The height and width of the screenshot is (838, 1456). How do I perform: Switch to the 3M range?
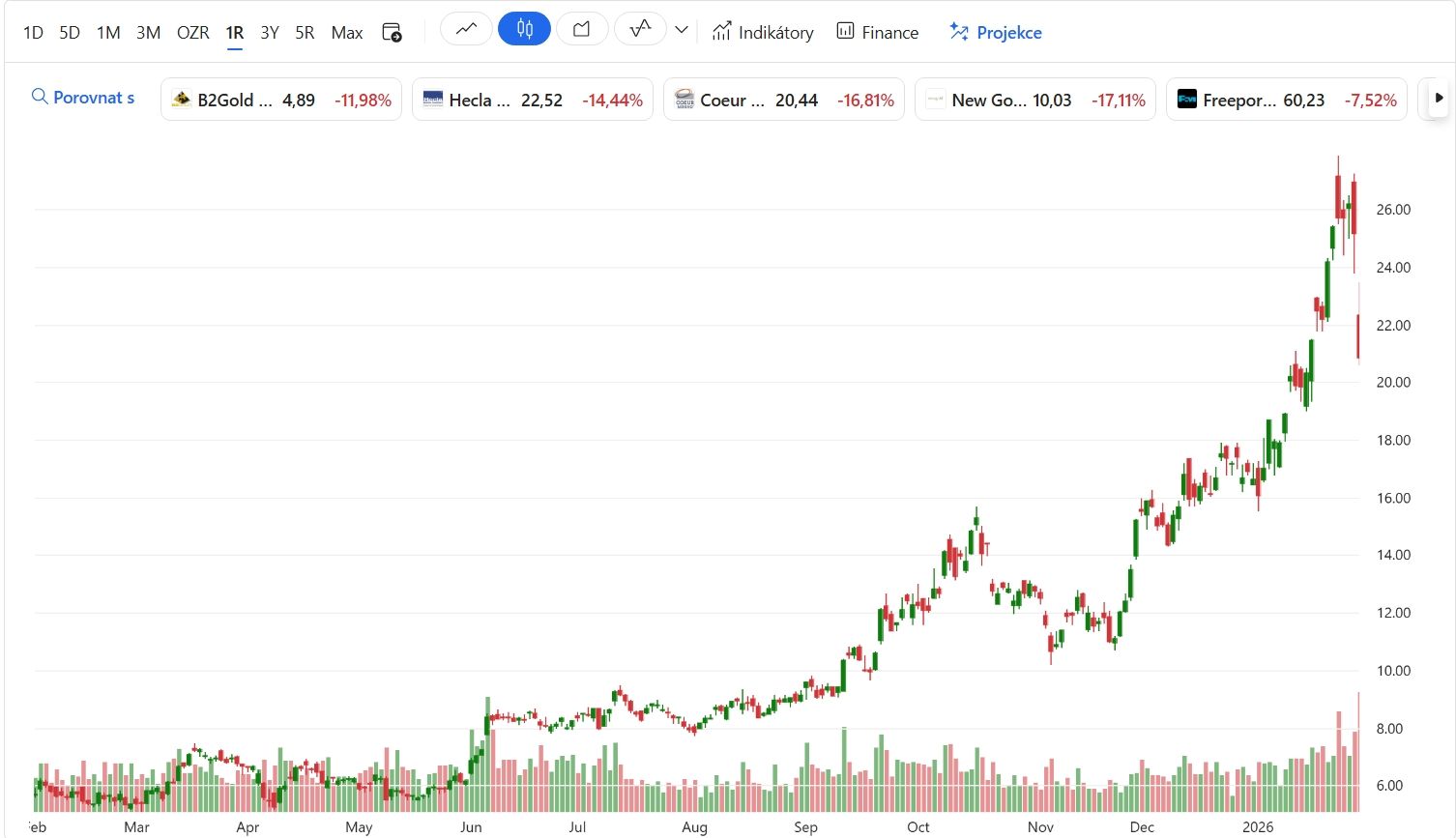coord(148,32)
